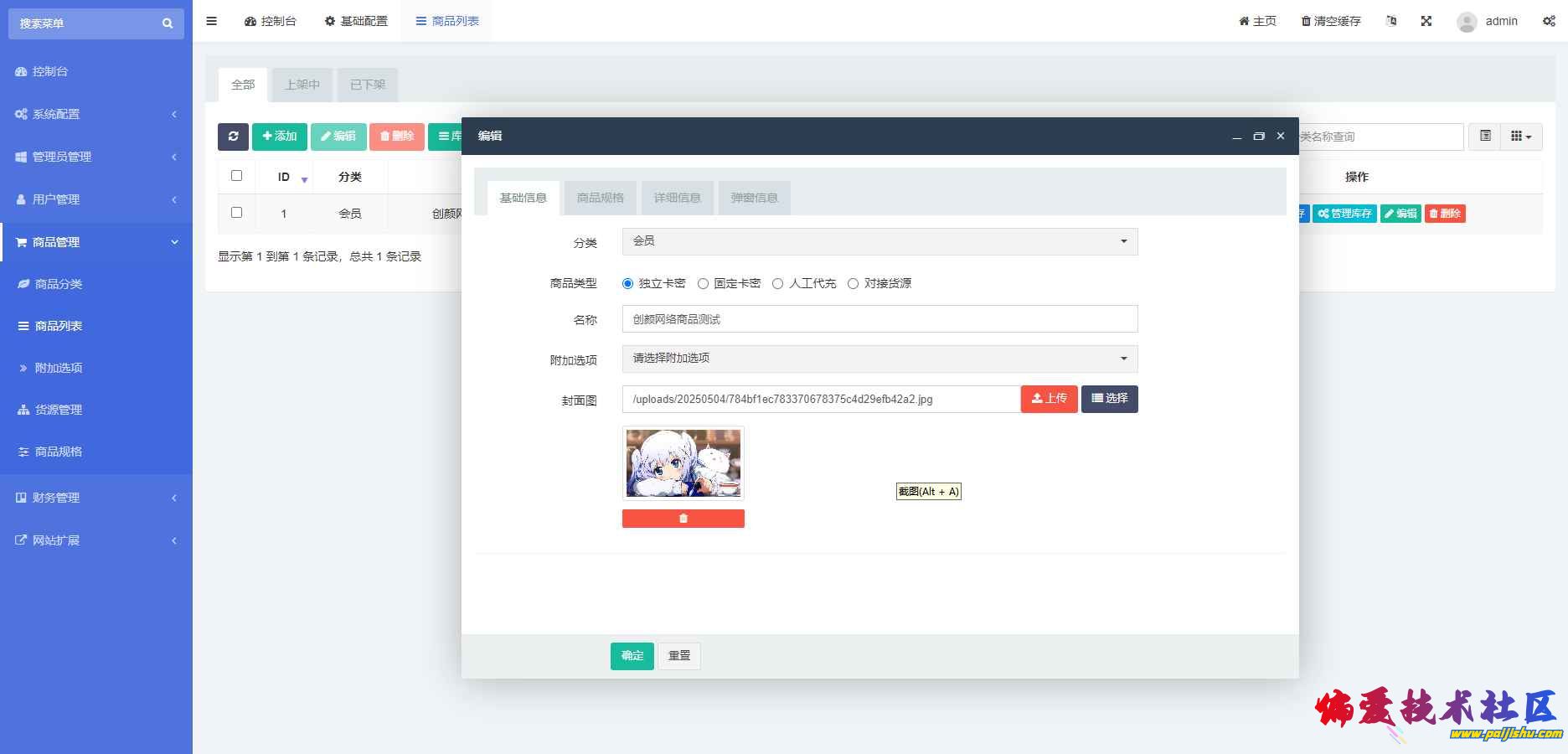Expand the 系统配置 sidebar menu
The width and height of the screenshot is (1568, 754).
click(x=95, y=114)
